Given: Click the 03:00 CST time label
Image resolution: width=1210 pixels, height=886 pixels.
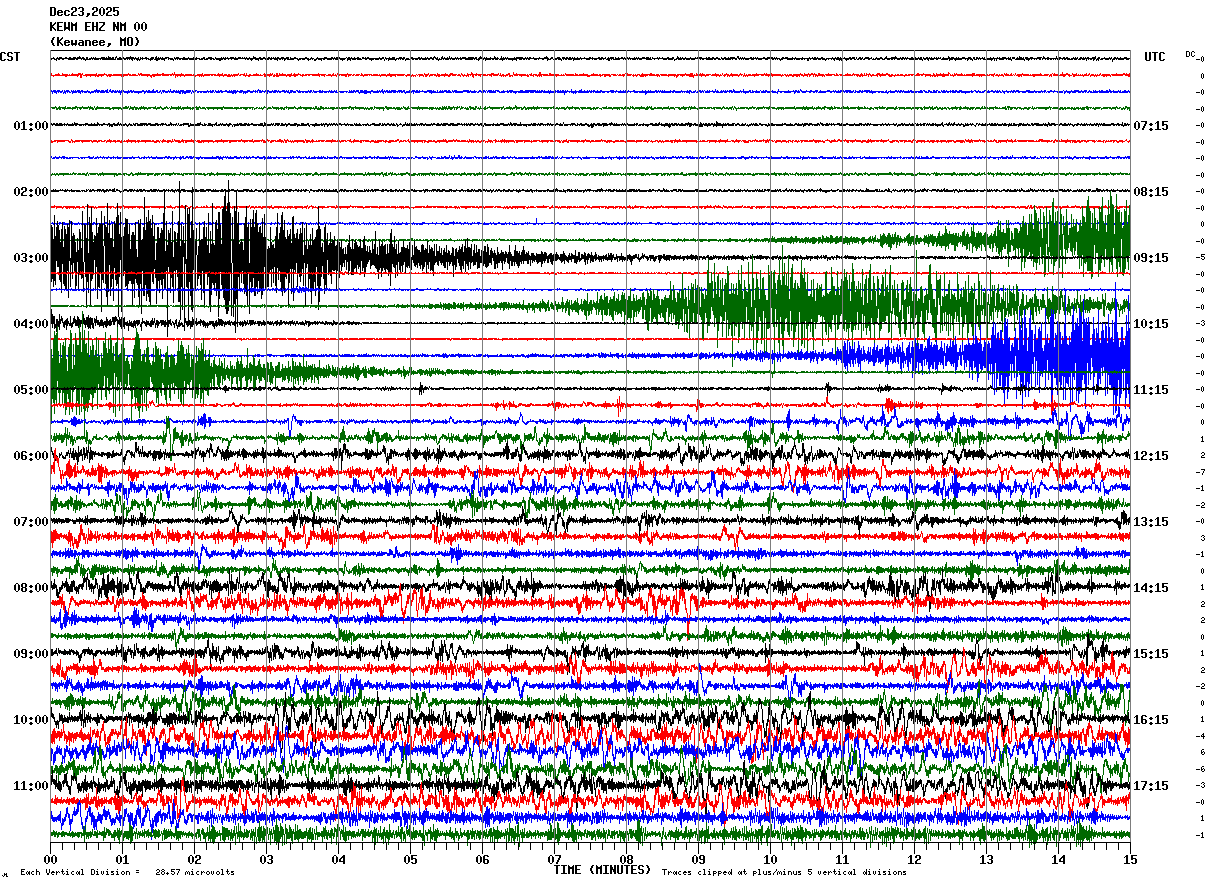Looking at the screenshot, I should coord(30,258).
